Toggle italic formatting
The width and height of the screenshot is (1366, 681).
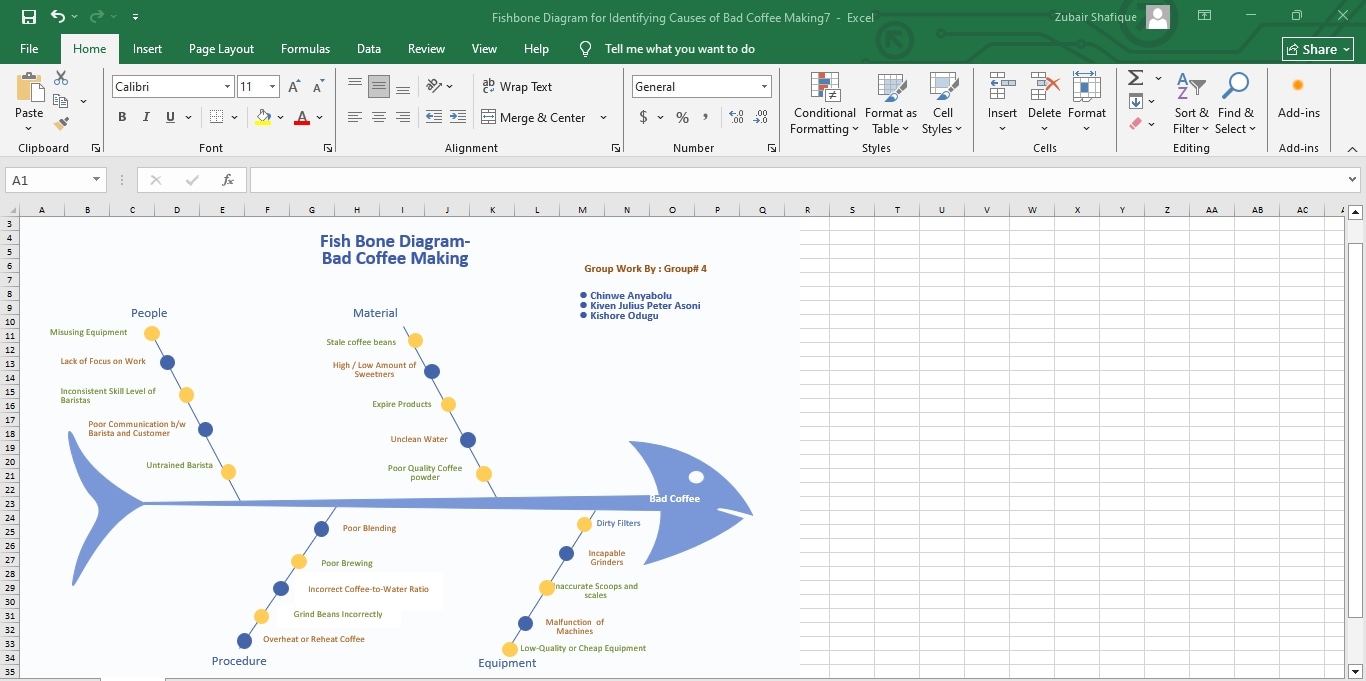click(145, 117)
